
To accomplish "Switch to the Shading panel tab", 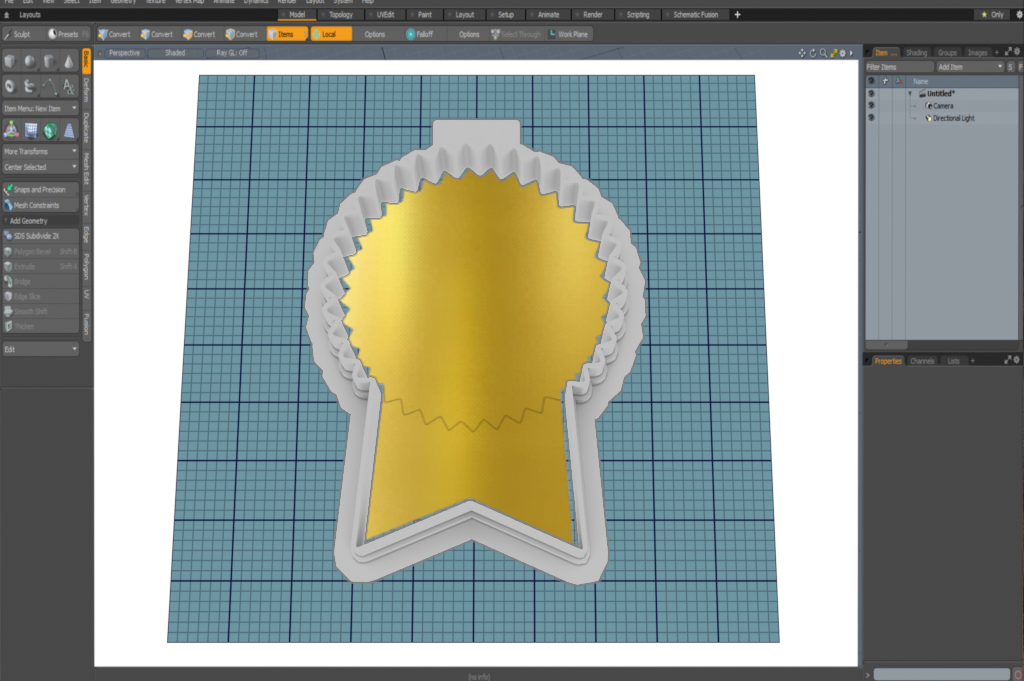I will [916, 52].
